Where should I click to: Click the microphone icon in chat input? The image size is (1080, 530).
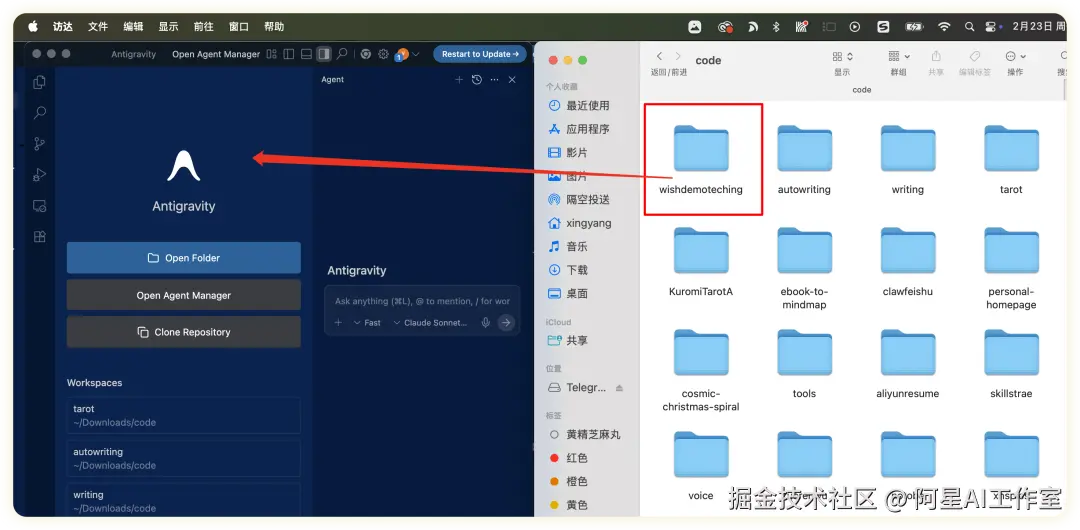pos(486,323)
